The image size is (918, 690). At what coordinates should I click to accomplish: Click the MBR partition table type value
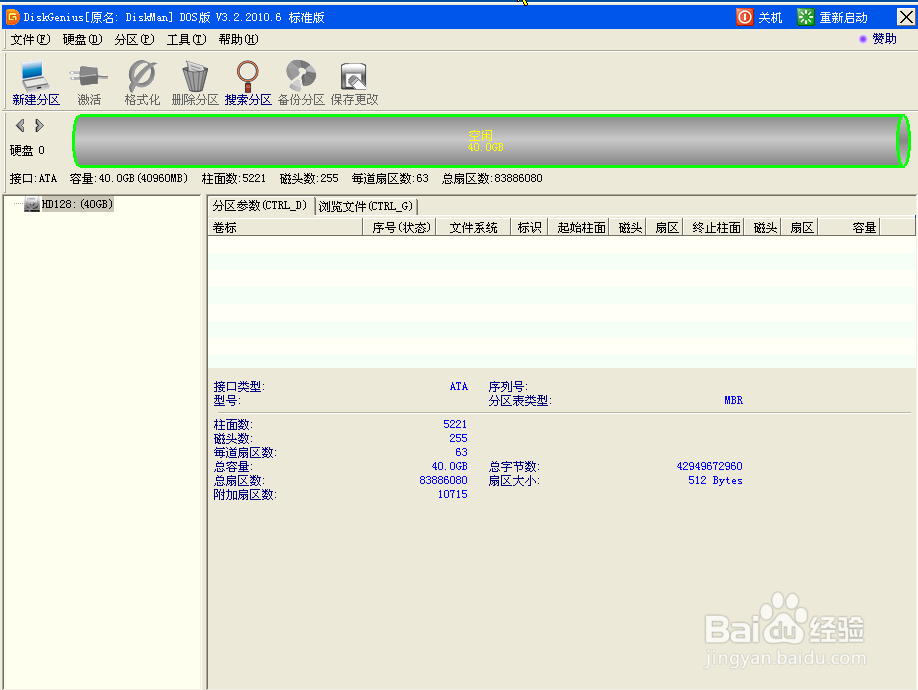coord(733,400)
